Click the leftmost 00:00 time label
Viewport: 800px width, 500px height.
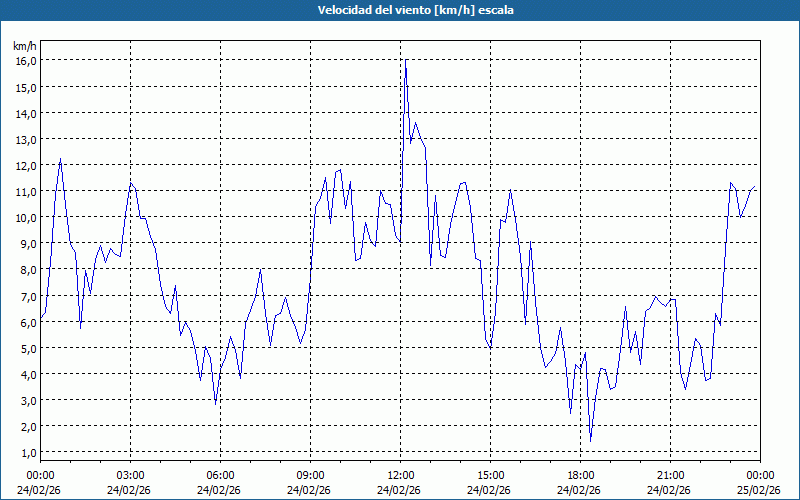tap(40, 475)
